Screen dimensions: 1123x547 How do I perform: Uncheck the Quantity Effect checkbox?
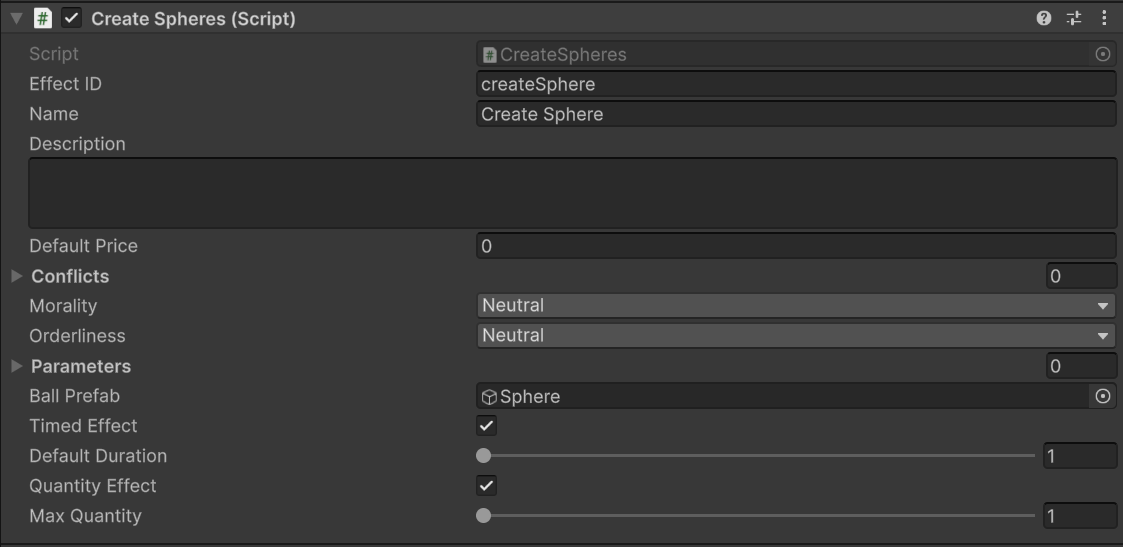tap(486, 486)
